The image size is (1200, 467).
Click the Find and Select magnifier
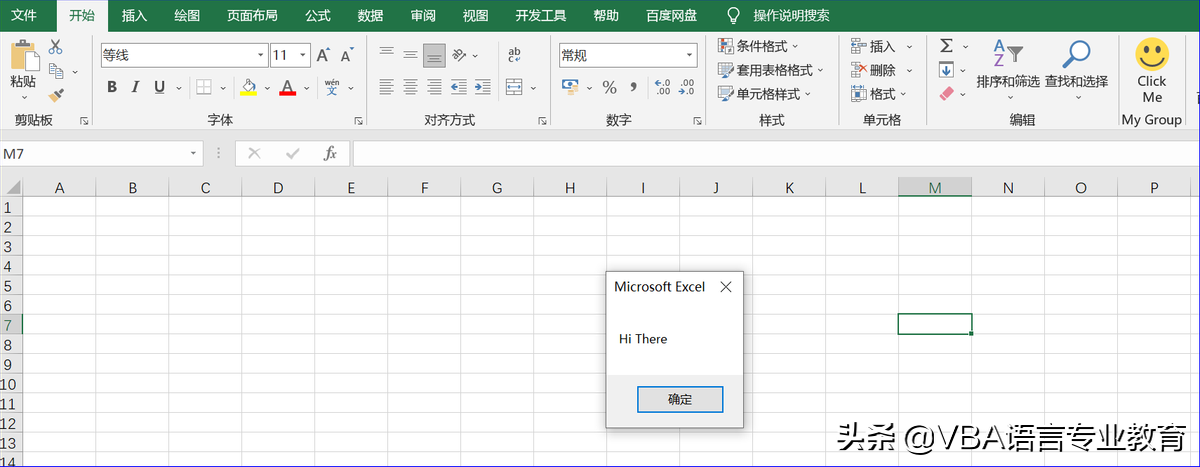(1076, 53)
